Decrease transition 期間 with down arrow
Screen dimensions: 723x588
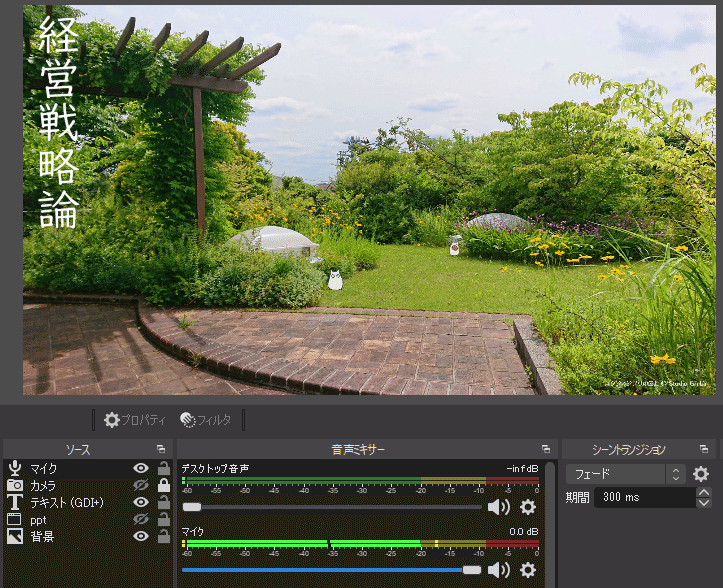coord(704,503)
